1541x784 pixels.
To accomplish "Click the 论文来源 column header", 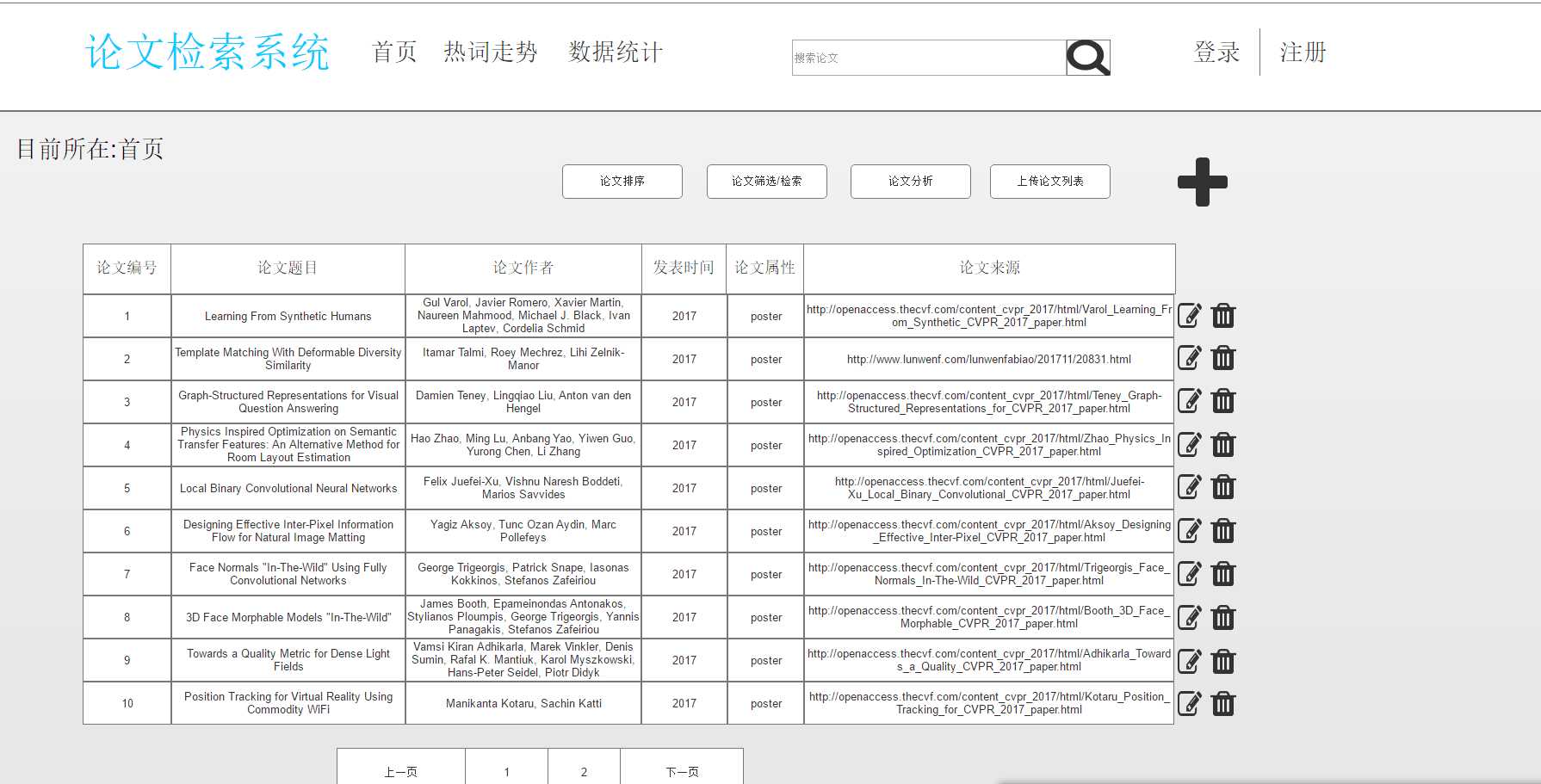I will (x=989, y=269).
